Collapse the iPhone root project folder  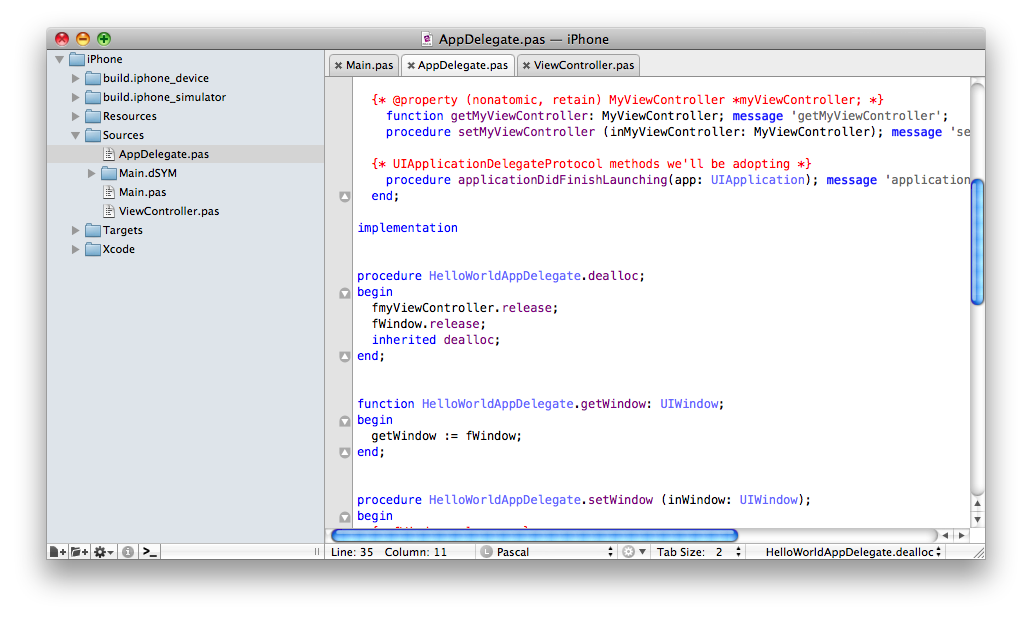click(x=59, y=59)
